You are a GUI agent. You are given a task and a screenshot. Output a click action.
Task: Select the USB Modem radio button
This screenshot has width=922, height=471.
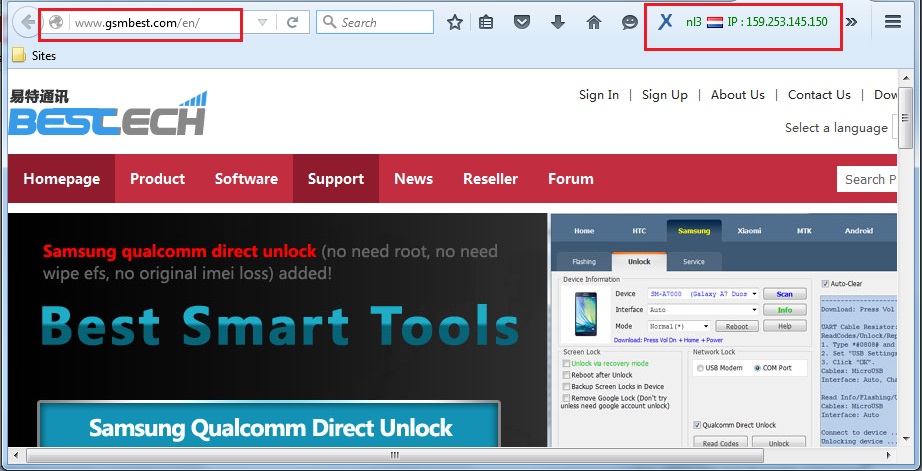pyautogui.click(x=700, y=368)
